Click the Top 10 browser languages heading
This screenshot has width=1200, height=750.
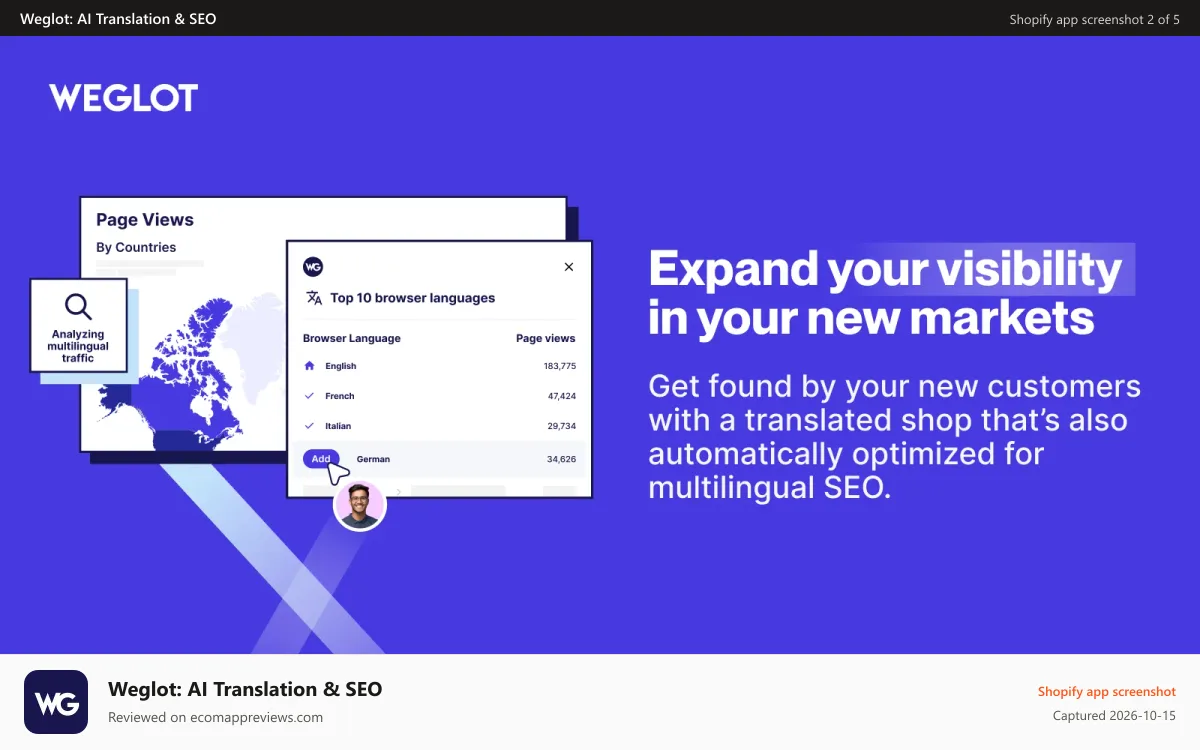point(413,298)
